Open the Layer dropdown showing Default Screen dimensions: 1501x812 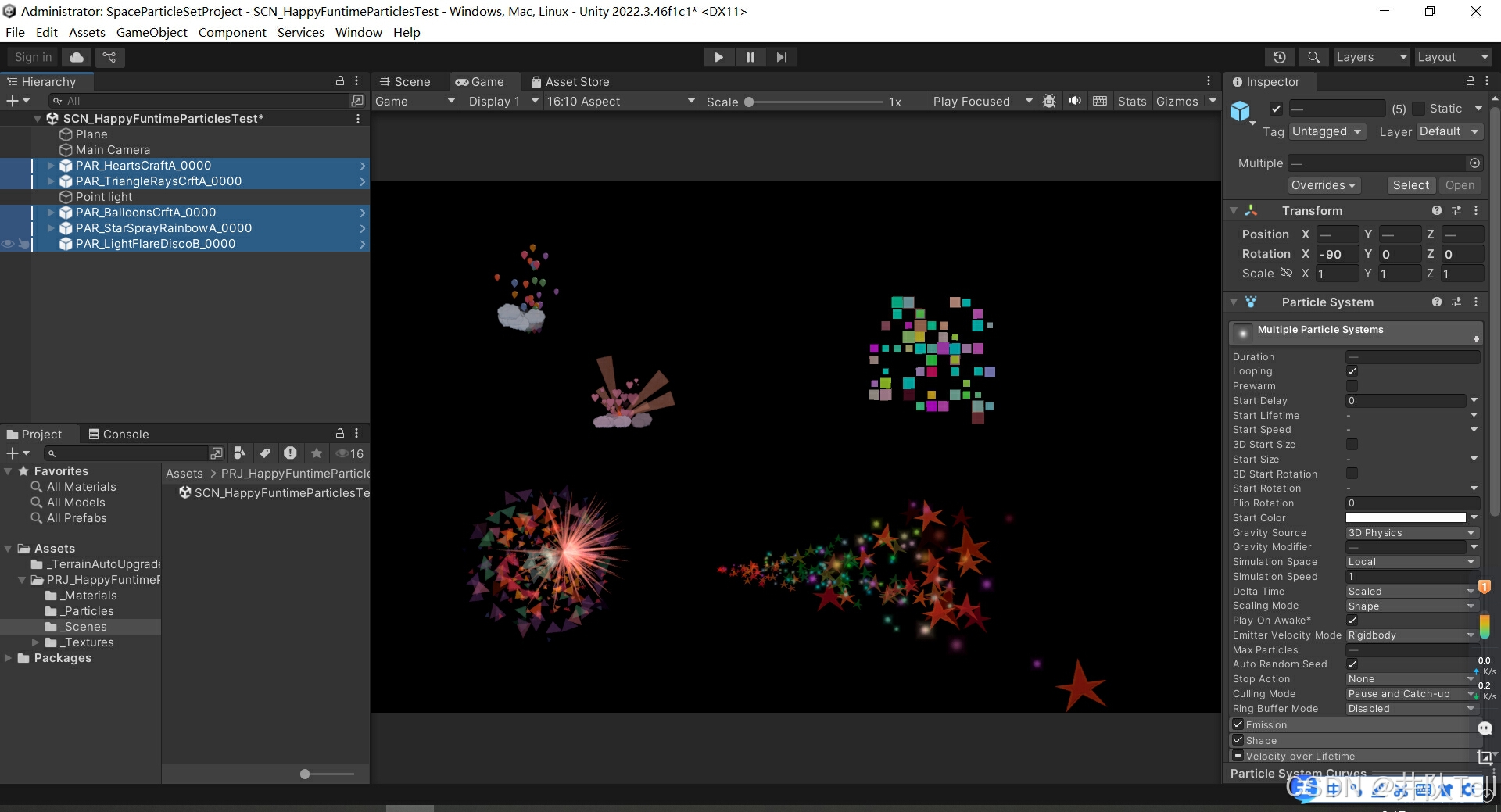[1449, 131]
